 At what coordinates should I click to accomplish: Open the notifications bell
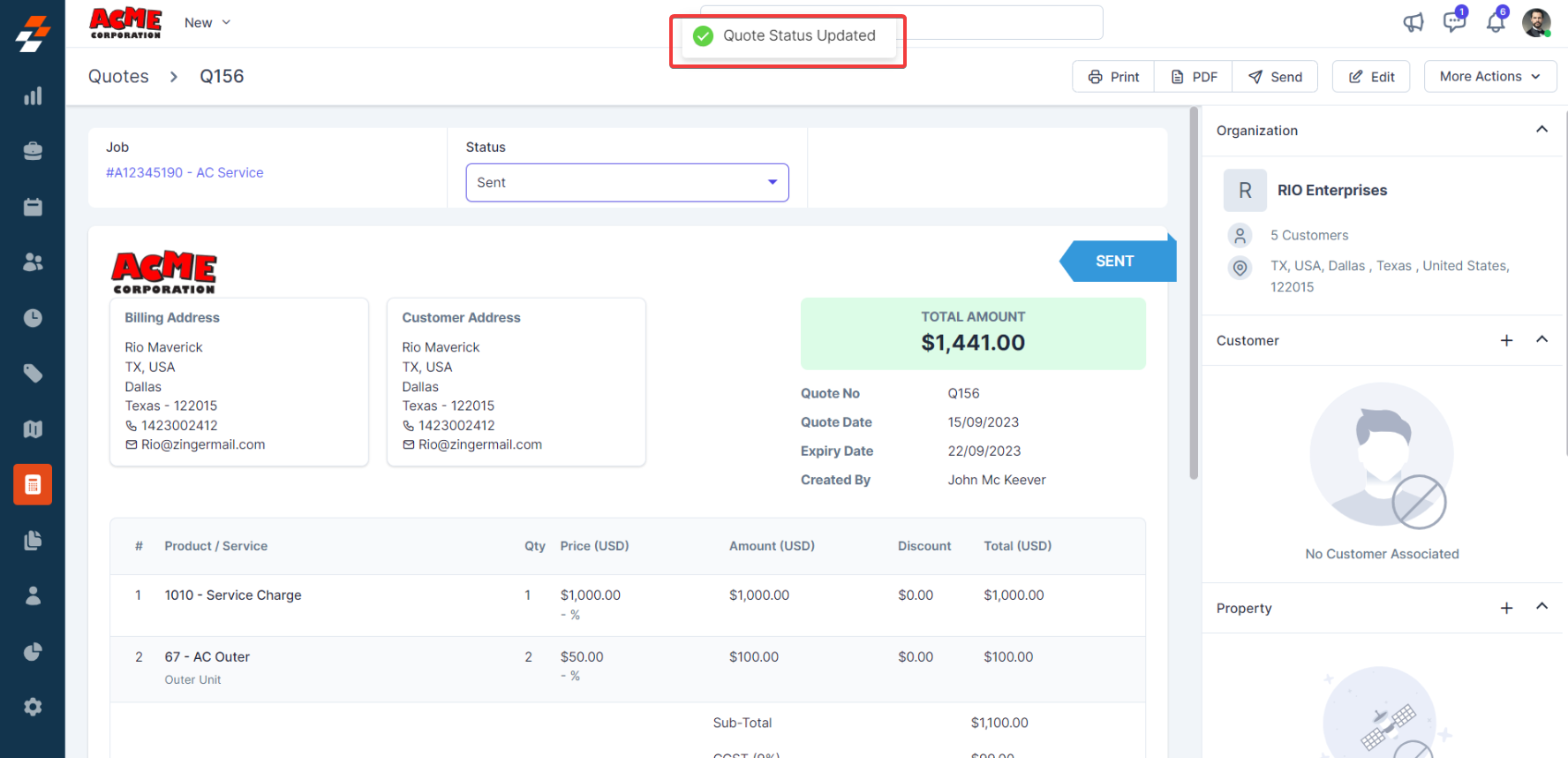[x=1496, y=22]
